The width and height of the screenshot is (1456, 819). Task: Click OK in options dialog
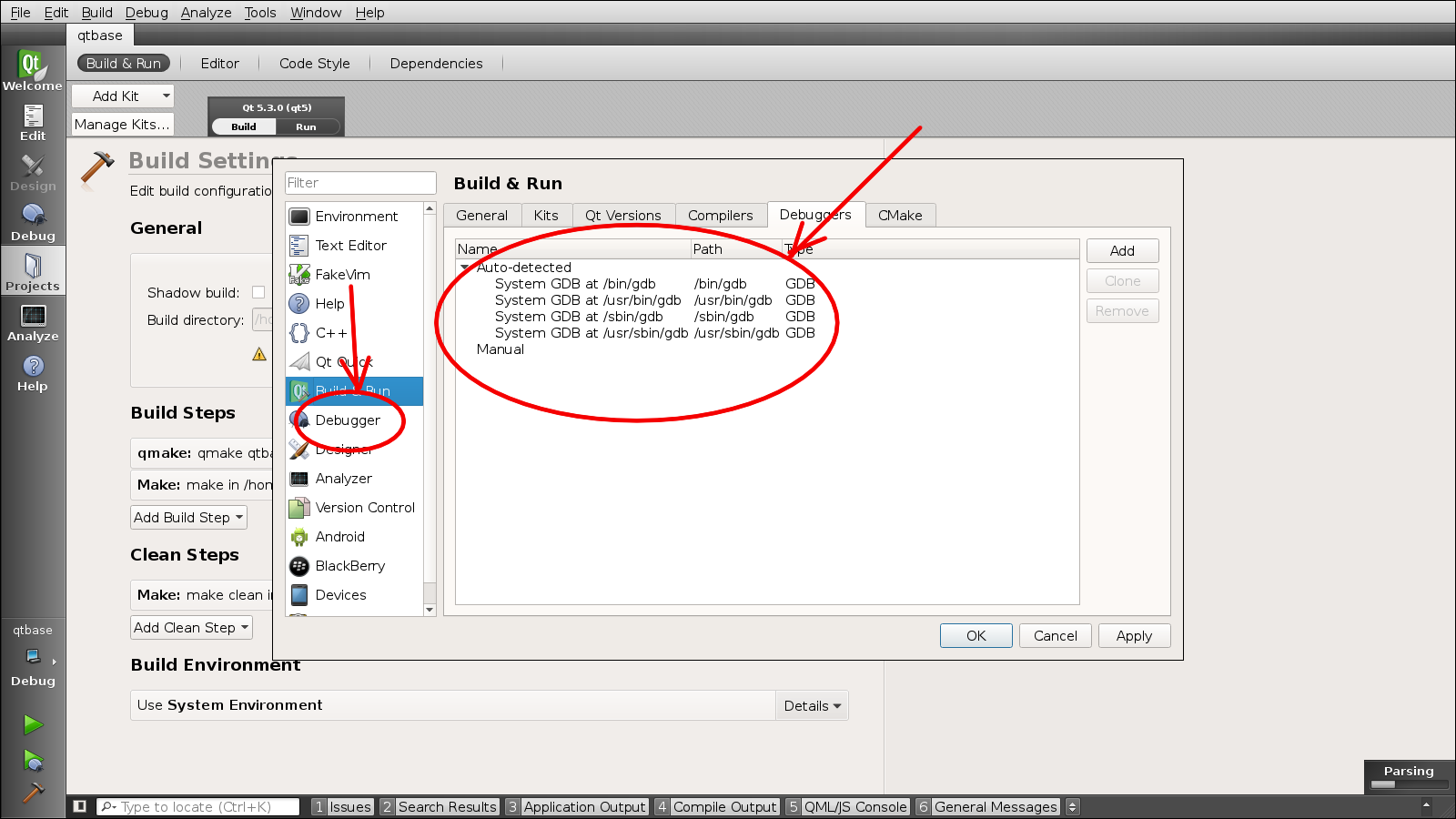[976, 636]
